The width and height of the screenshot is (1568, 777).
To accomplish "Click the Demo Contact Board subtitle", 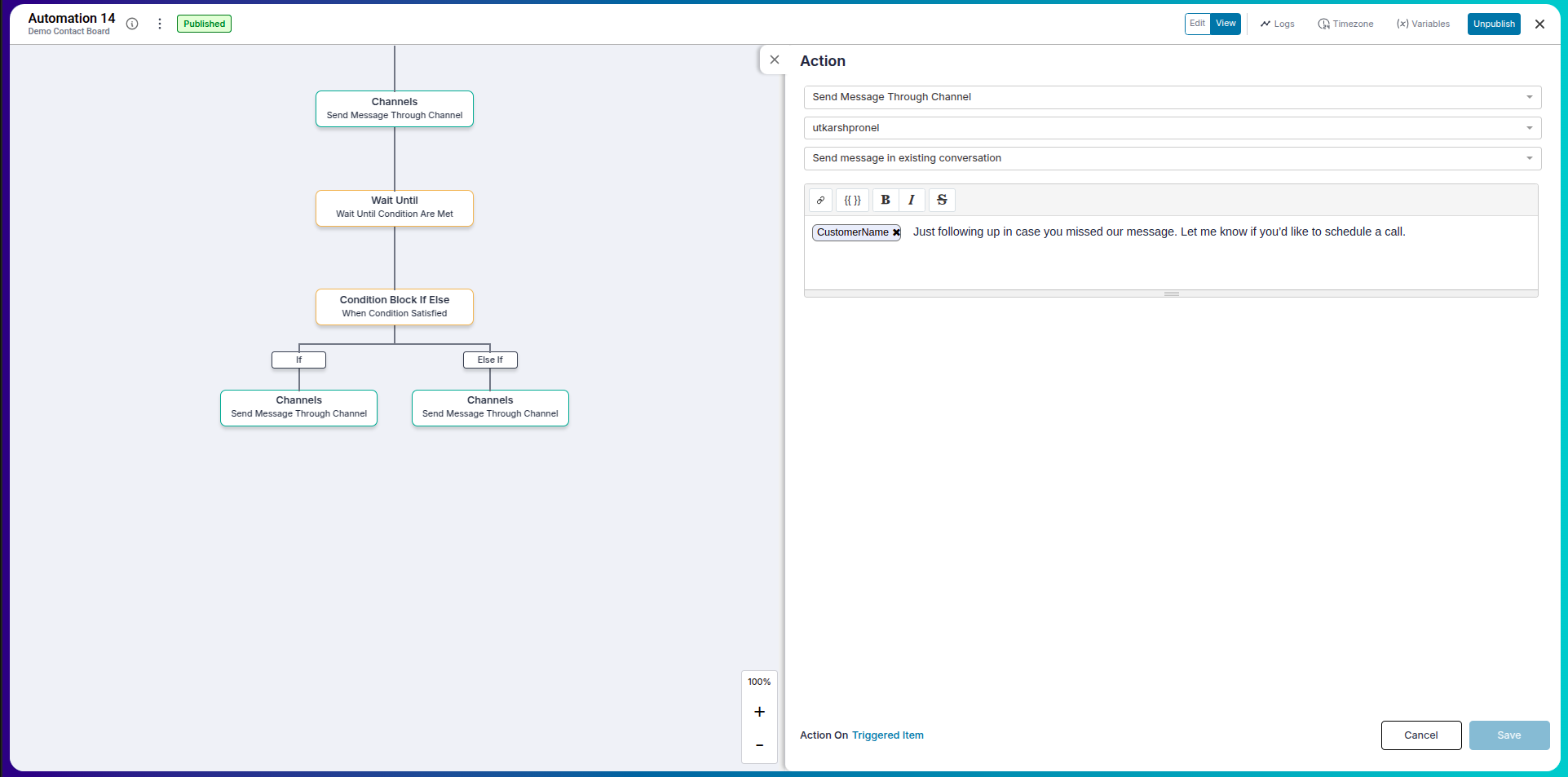I will (68, 32).
